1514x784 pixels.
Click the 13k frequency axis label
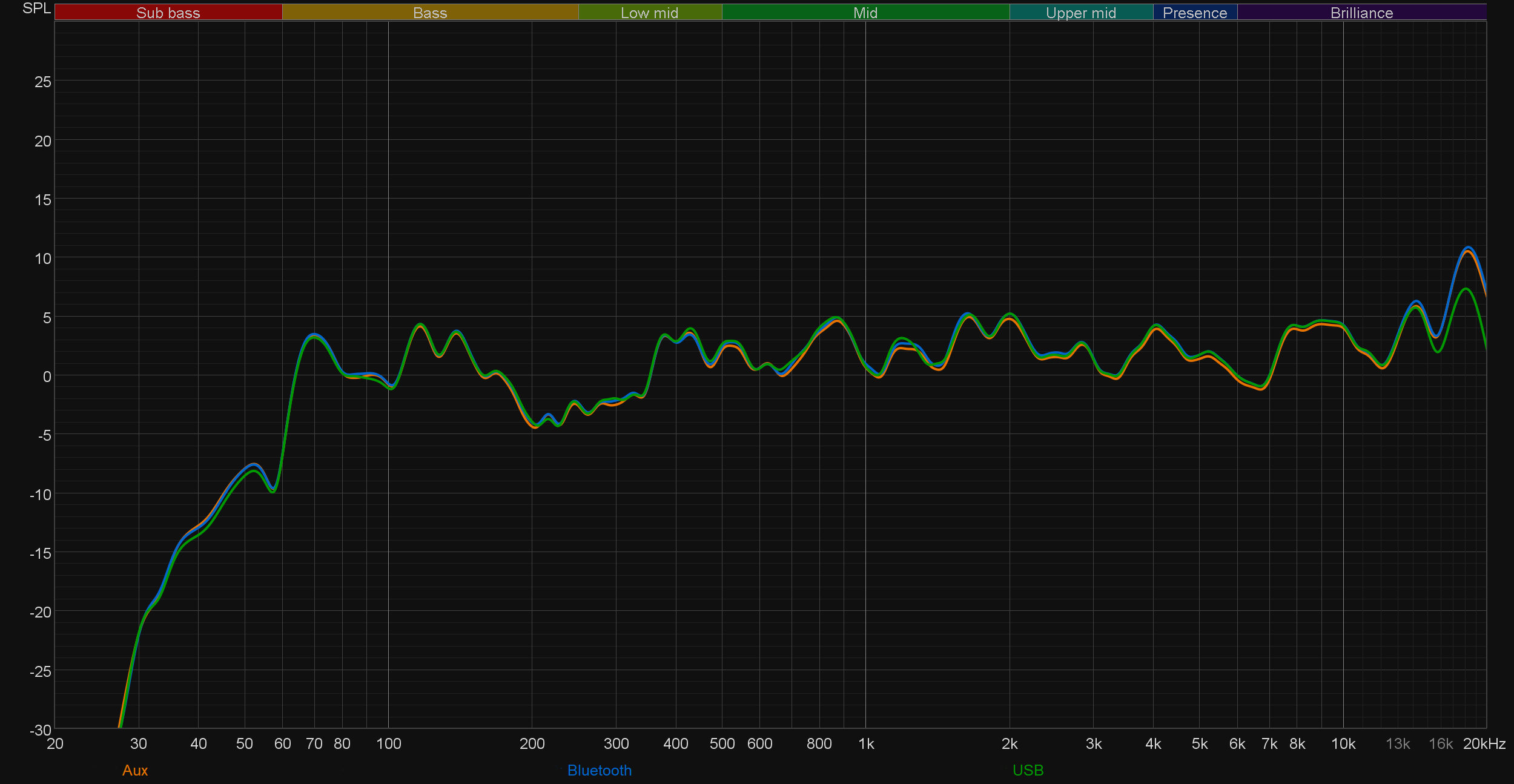[x=1398, y=743]
